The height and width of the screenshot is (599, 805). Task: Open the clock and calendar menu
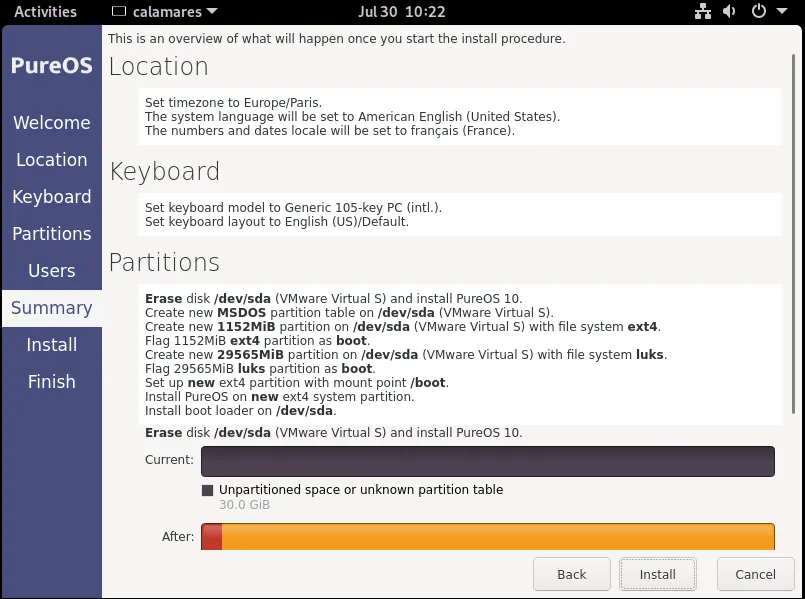[x=401, y=12]
